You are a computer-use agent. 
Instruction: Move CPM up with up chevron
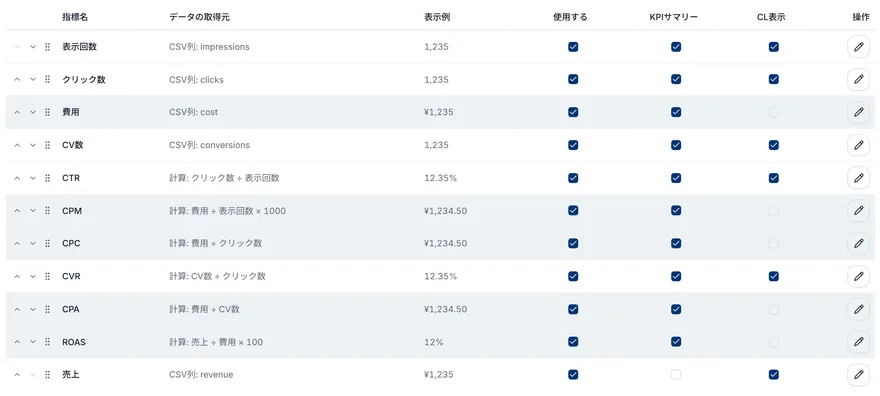[x=17, y=211]
